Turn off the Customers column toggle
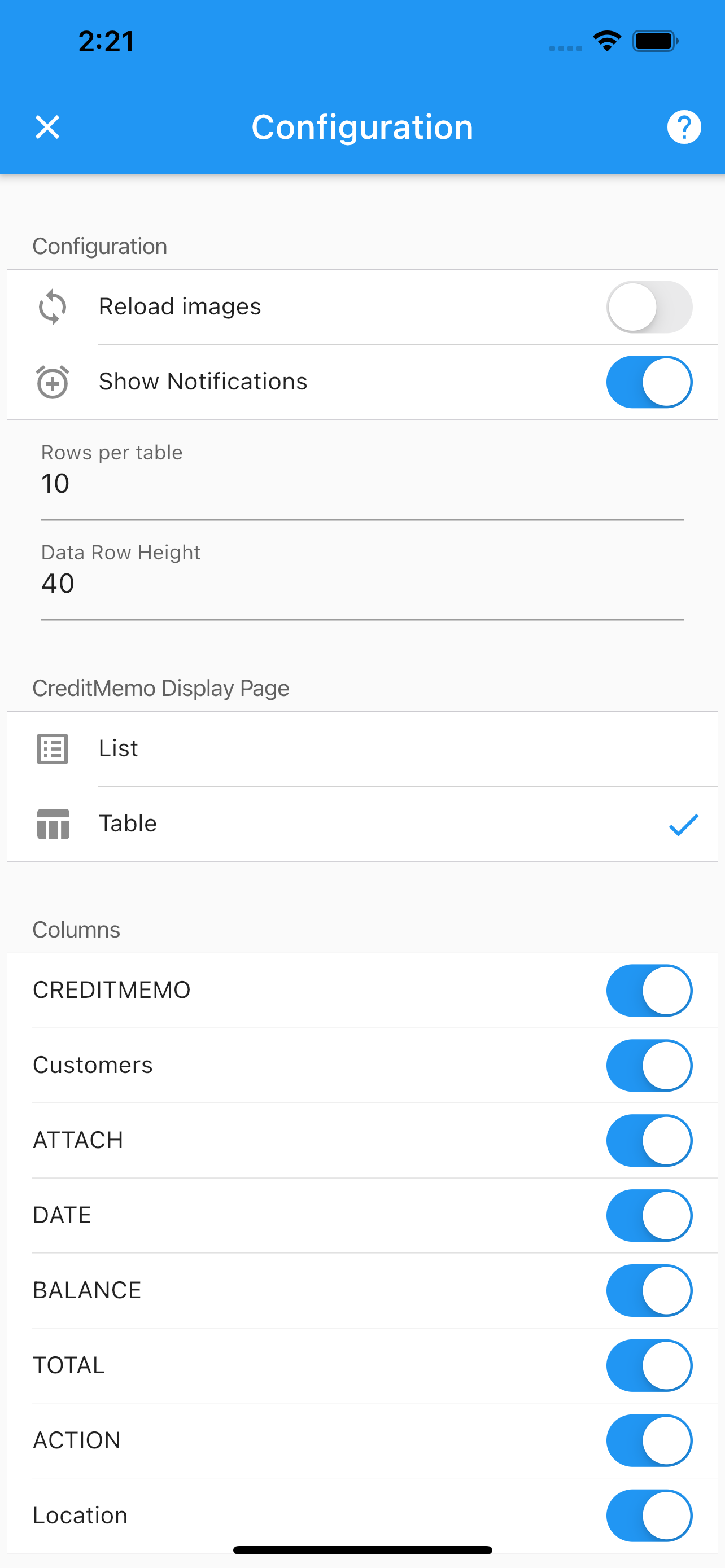This screenshot has width=725, height=1568. tap(649, 1065)
